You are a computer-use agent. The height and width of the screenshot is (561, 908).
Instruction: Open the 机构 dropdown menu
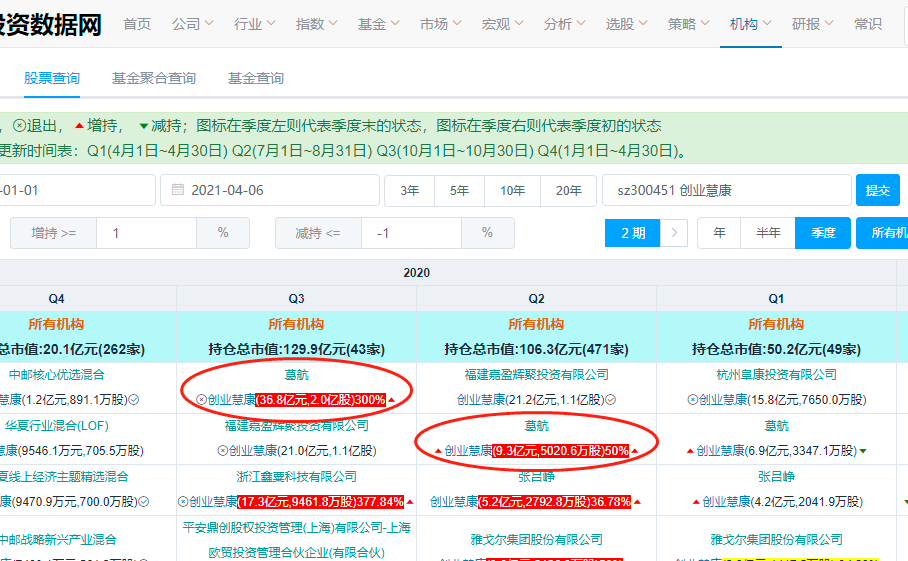750,24
